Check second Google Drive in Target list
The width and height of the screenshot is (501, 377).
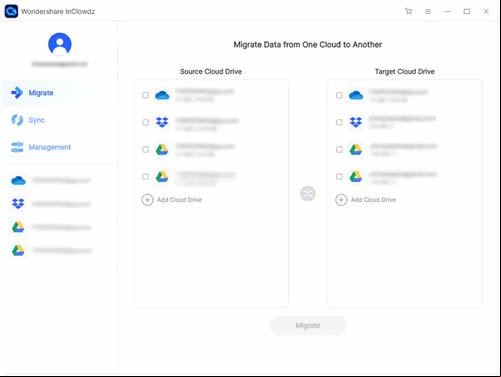tap(339, 176)
